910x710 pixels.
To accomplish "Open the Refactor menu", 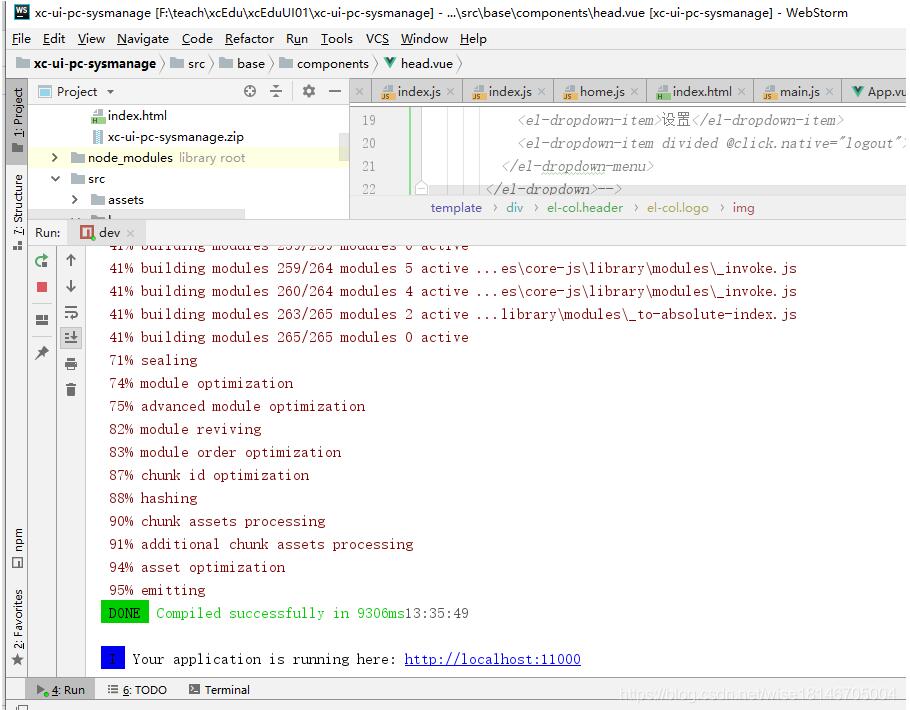I will click(x=249, y=39).
